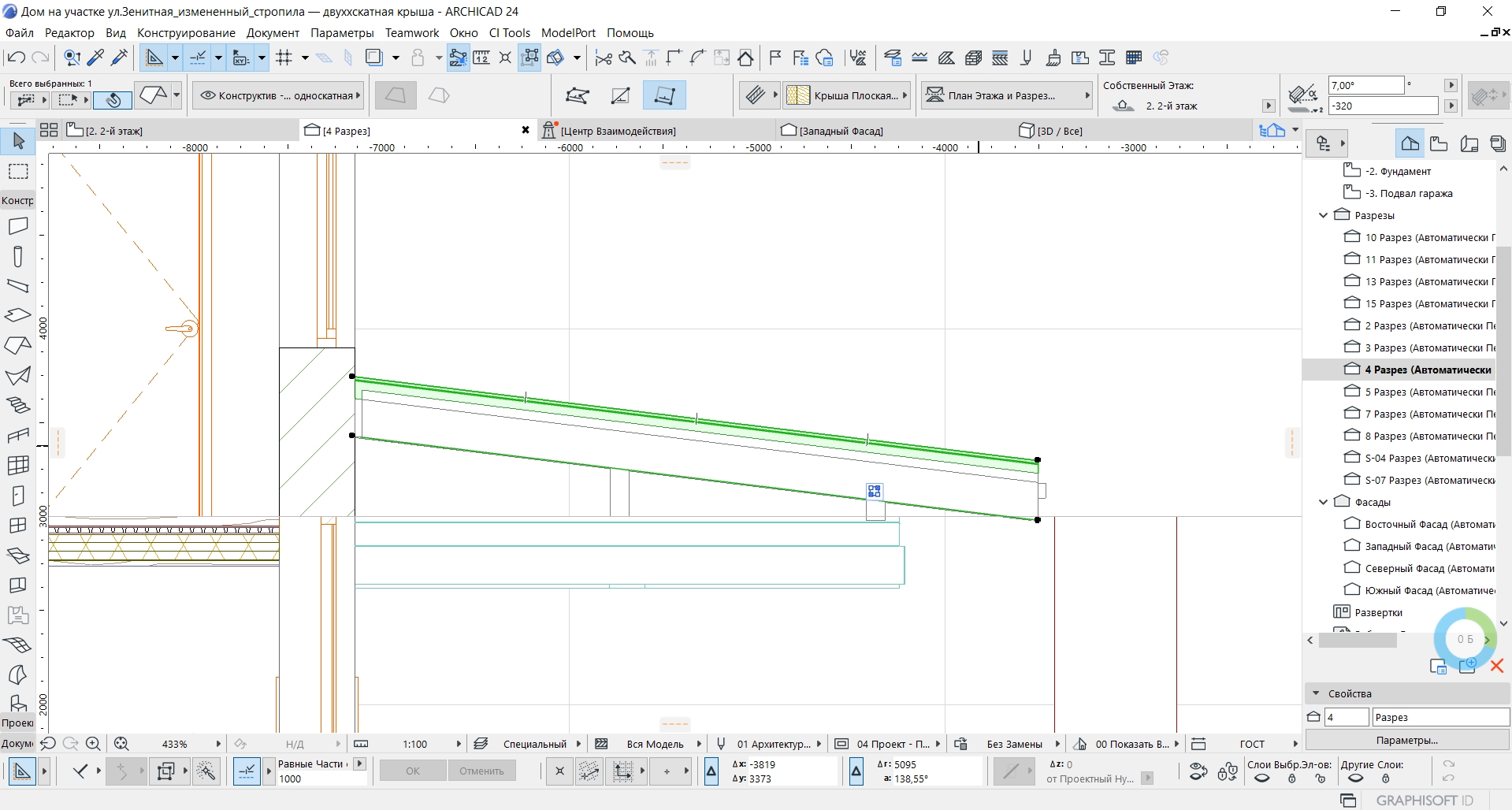
Task: Collapse the Свойства panel header
Action: [1316, 693]
